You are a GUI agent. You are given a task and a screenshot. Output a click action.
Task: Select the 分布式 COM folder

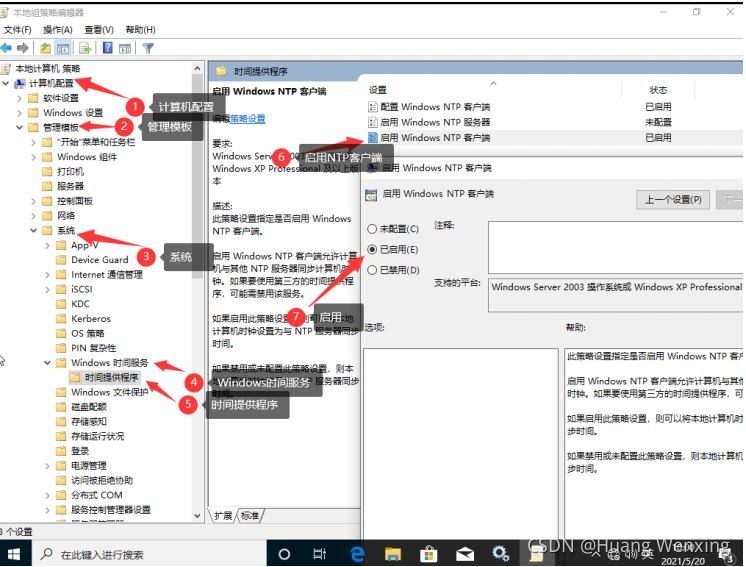pos(97,495)
